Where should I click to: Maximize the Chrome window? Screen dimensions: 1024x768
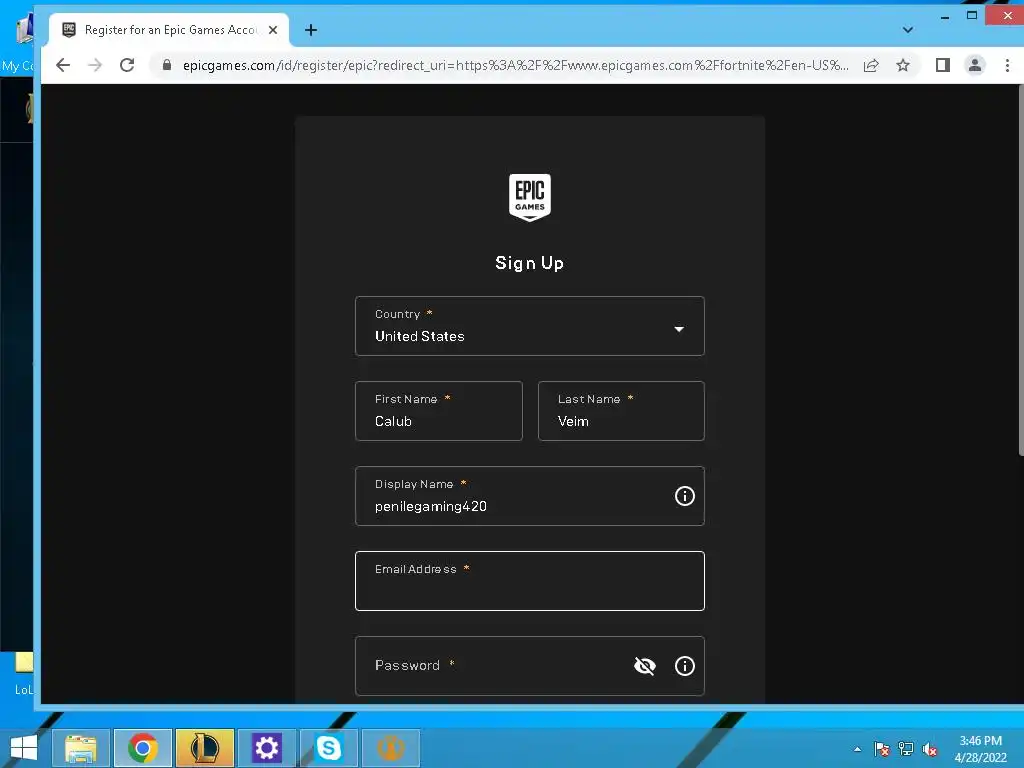(x=972, y=16)
